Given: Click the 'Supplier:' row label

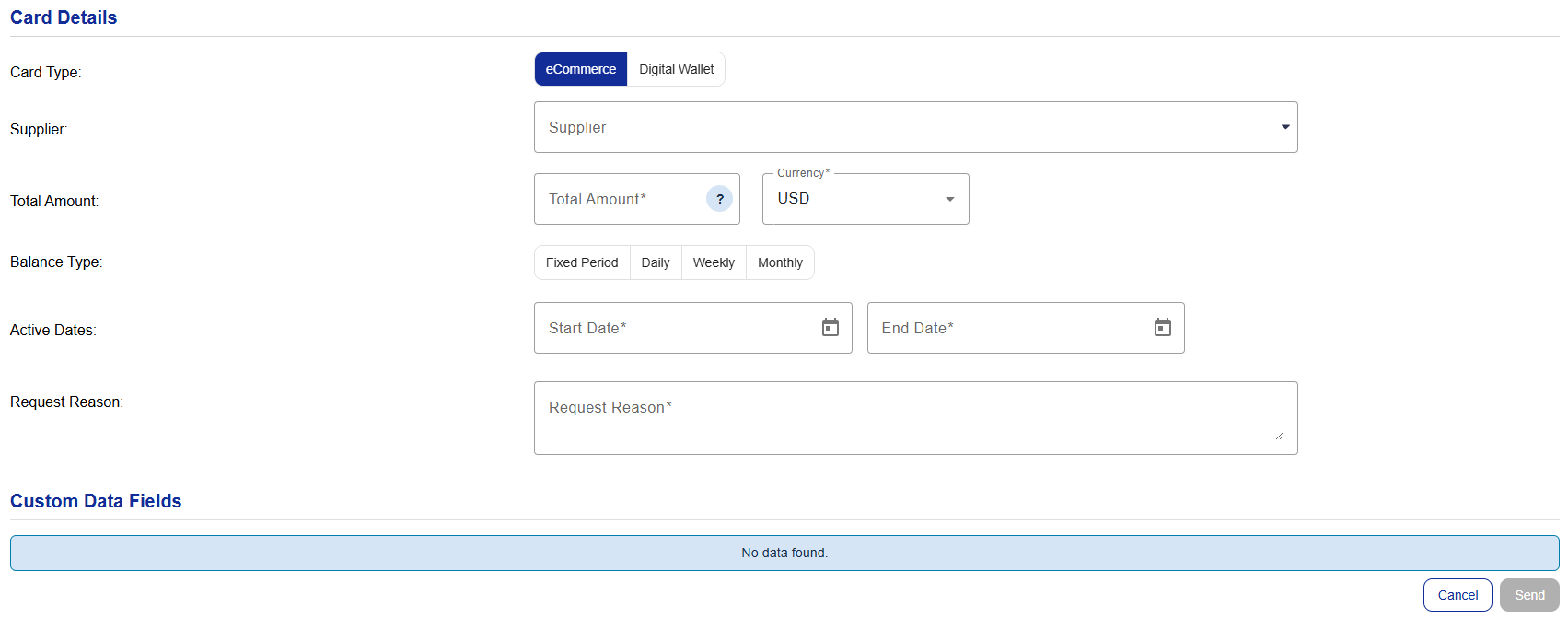Looking at the screenshot, I should [x=39, y=129].
